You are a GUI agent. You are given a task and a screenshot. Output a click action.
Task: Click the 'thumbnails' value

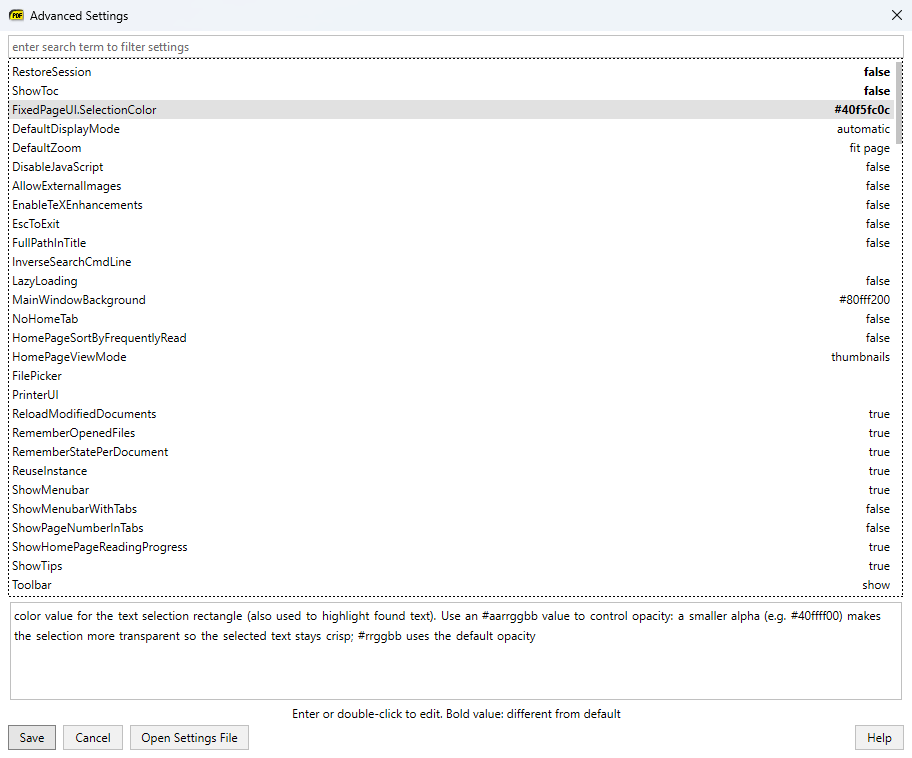(x=860, y=357)
